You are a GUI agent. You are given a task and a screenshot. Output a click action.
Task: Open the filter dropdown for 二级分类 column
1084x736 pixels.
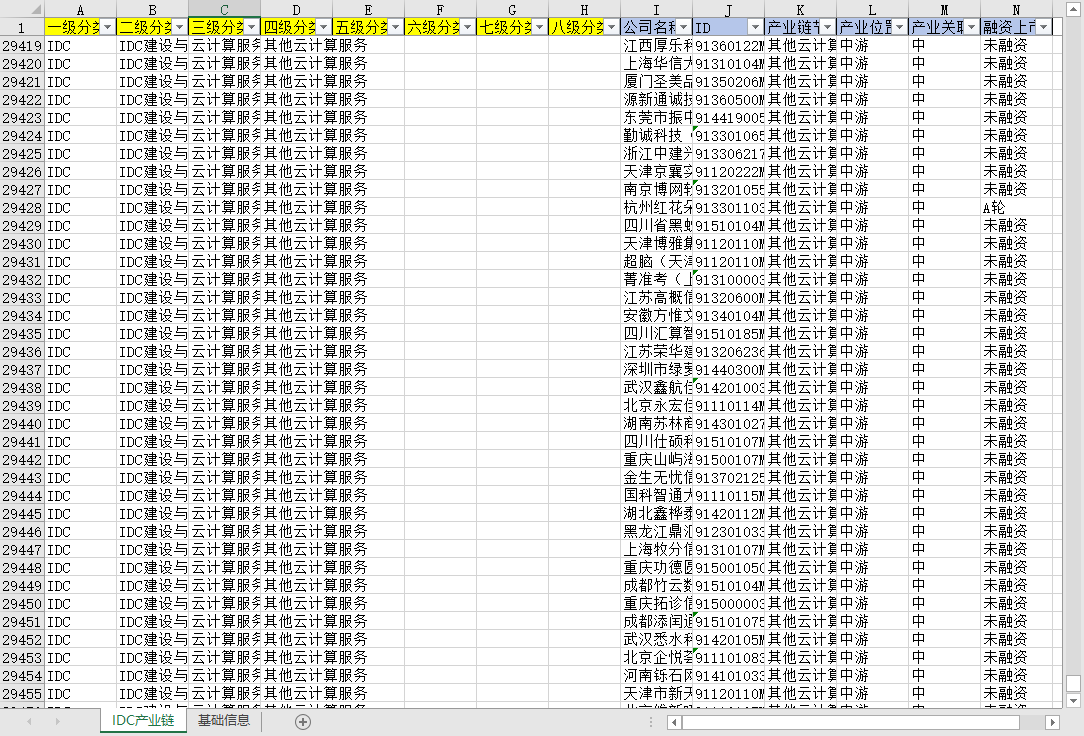179,27
